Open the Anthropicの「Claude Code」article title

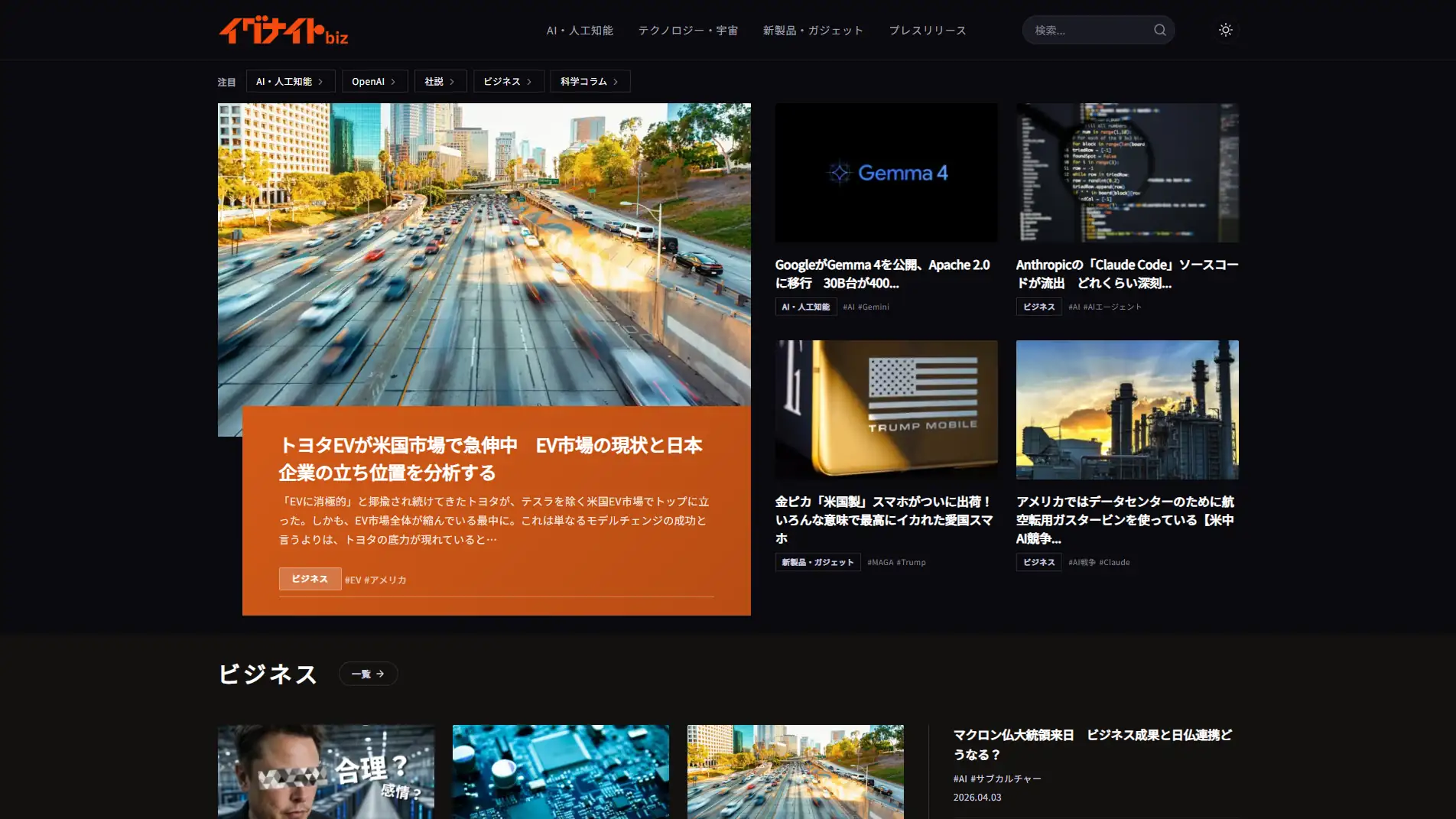(x=1127, y=274)
